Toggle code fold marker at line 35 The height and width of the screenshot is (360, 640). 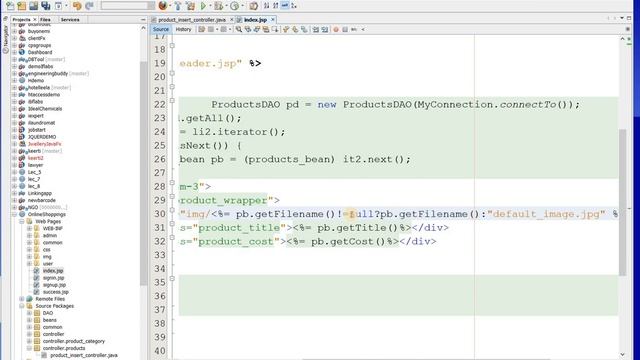point(172,278)
